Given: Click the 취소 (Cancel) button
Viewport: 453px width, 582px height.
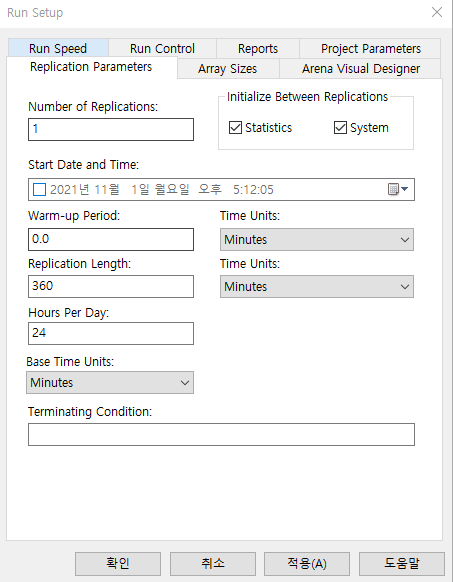Looking at the screenshot, I should coord(213,563).
